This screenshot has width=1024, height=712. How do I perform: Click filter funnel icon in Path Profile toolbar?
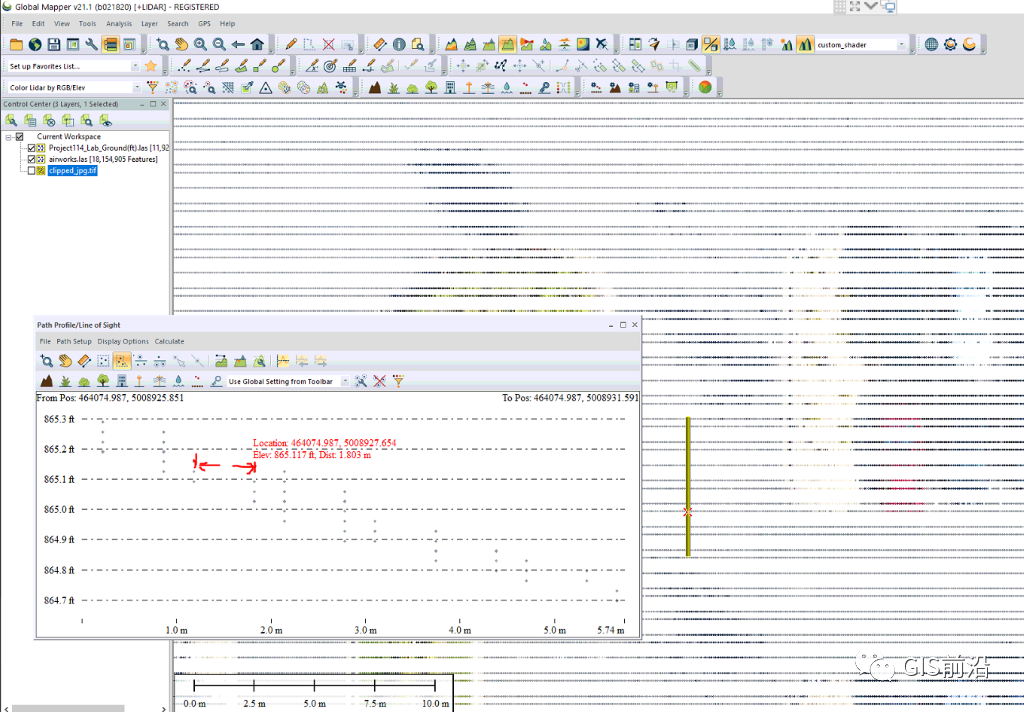(398, 381)
